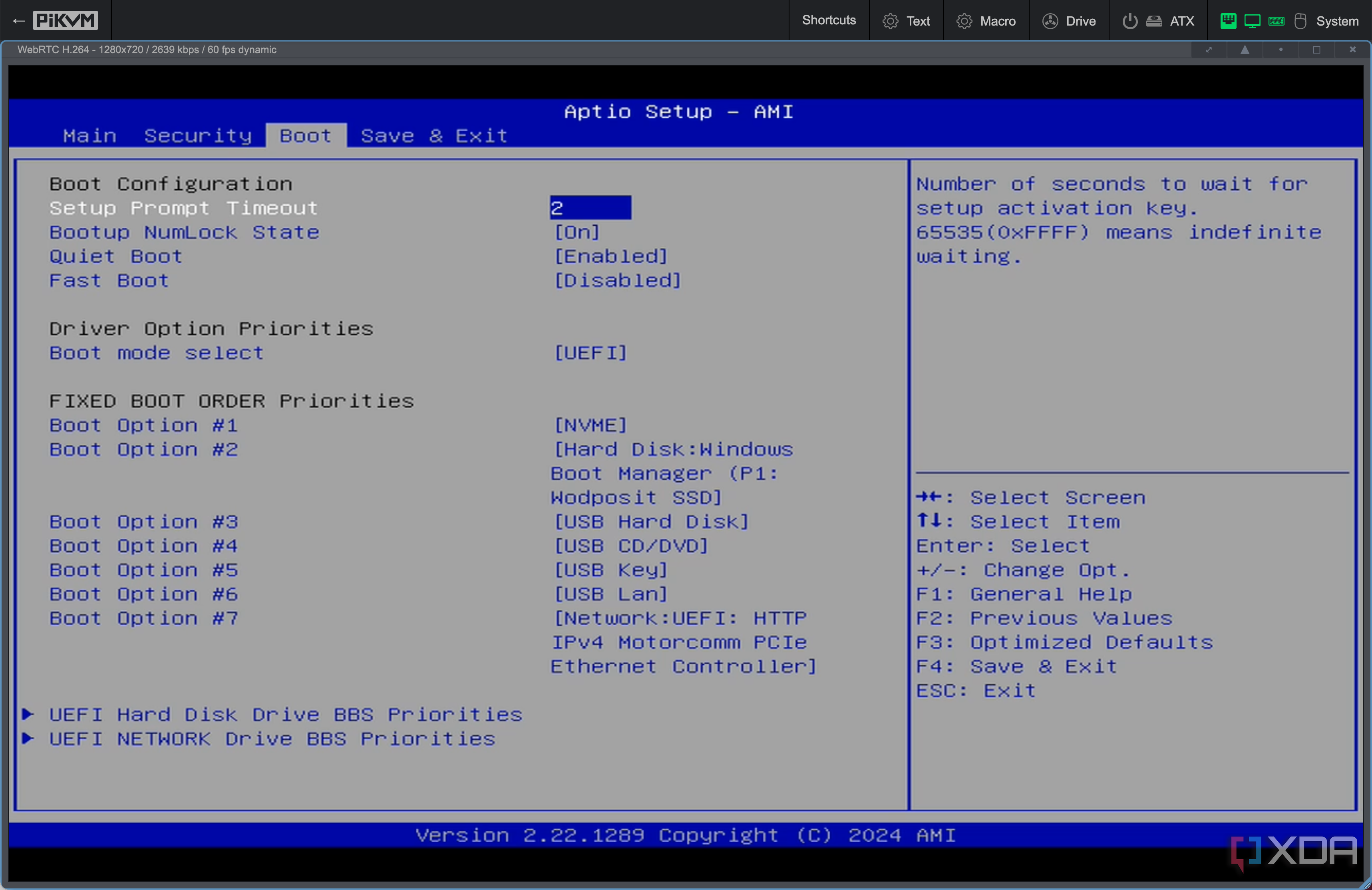Screen dimensions: 1372x890
Task: Open Boot mode select [UEFI] option
Action: tap(590, 352)
